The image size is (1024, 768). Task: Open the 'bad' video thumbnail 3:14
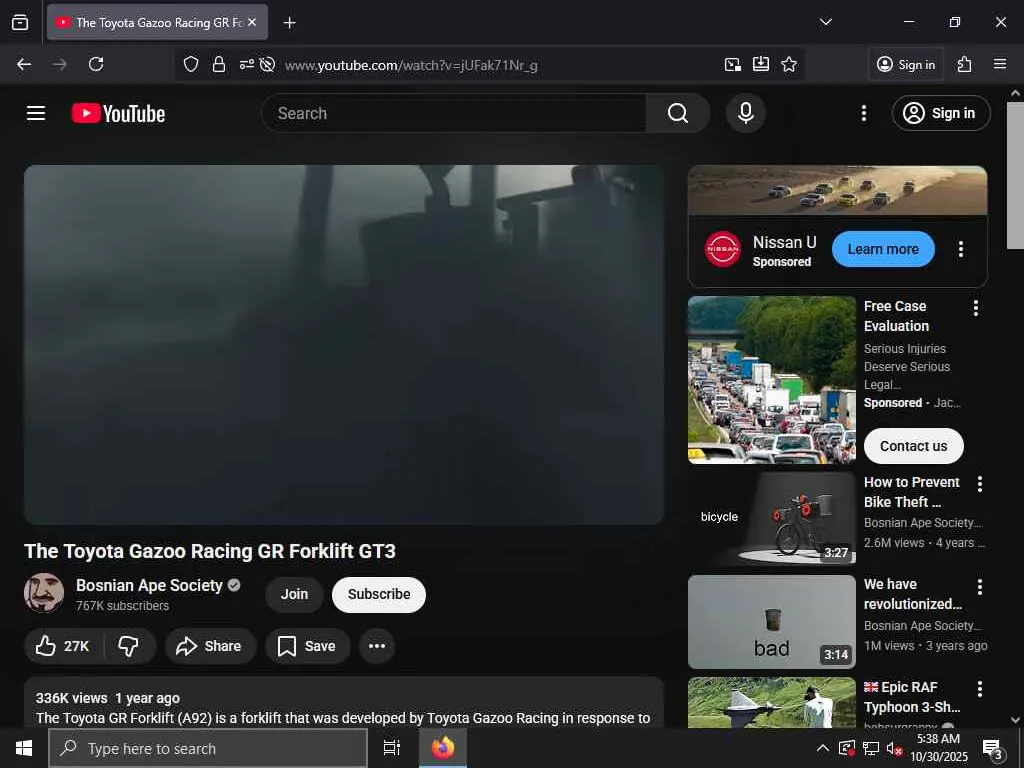click(772, 622)
